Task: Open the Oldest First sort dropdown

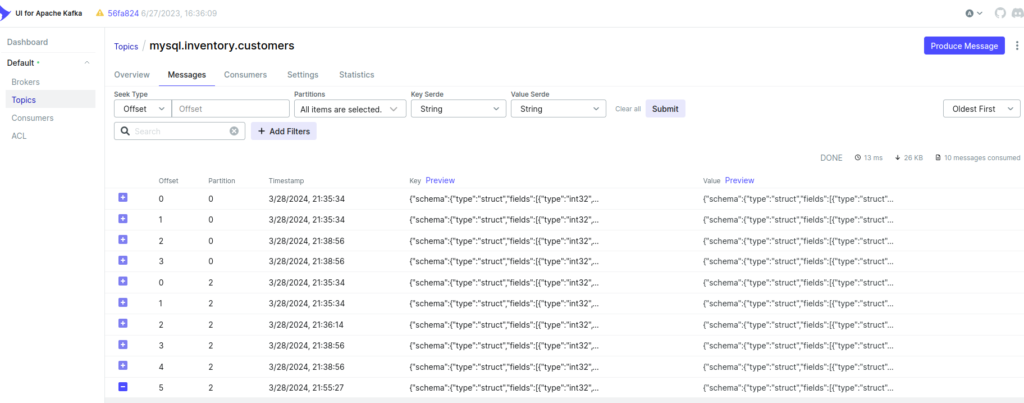Action: click(981, 109)
